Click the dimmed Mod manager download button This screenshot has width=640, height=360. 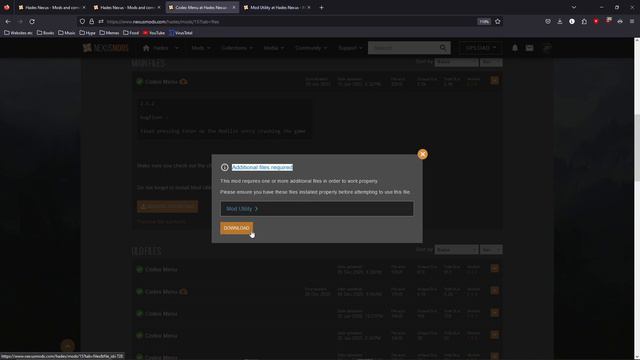[167, 207]
